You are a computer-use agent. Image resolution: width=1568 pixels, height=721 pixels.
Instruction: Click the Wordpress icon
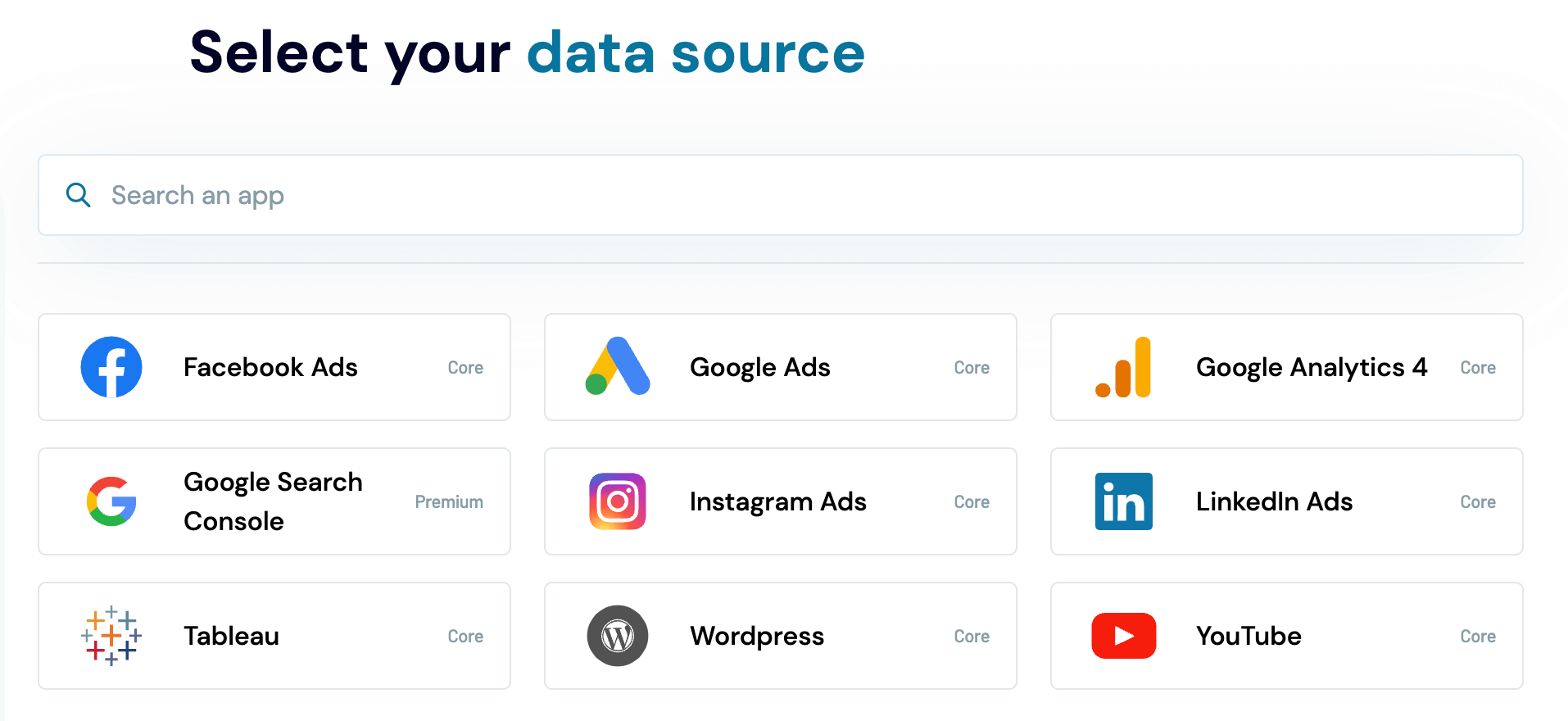tap(617, 636)
